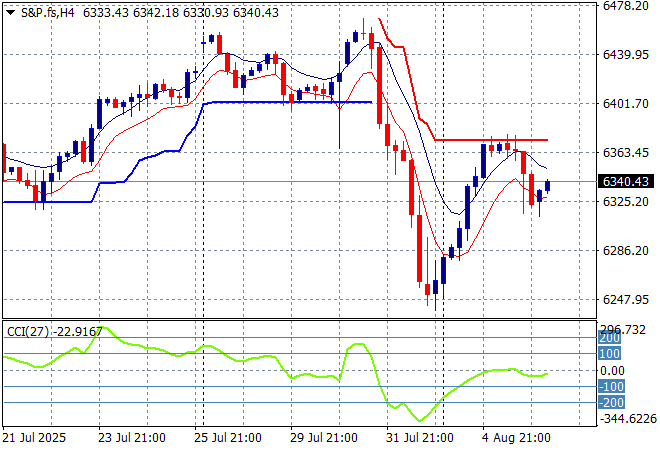
Task: Click the CCI 0.00 level label
Action: point(612,370)
